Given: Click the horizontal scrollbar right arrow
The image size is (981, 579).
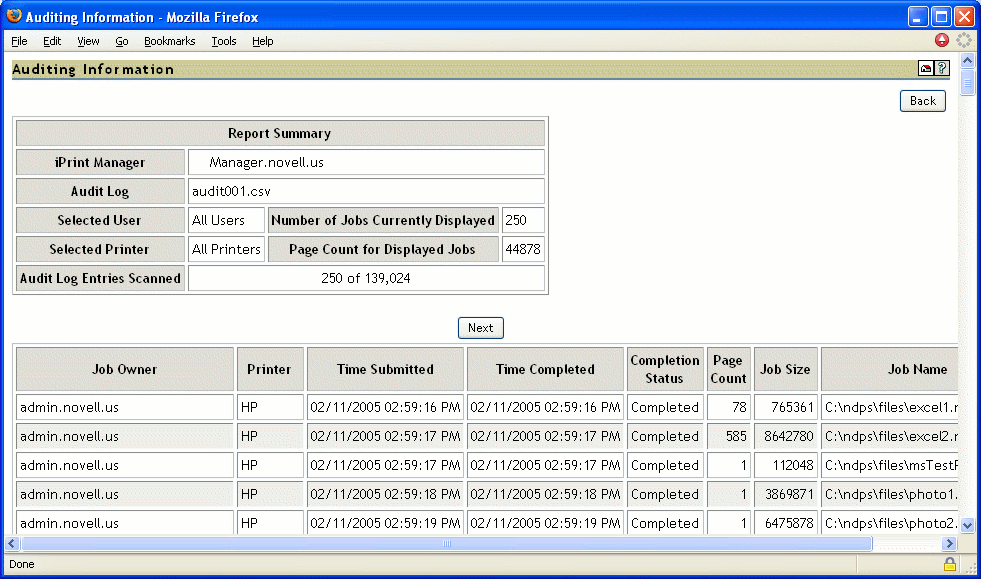Looking at the screenshot, I should (948, 543).
